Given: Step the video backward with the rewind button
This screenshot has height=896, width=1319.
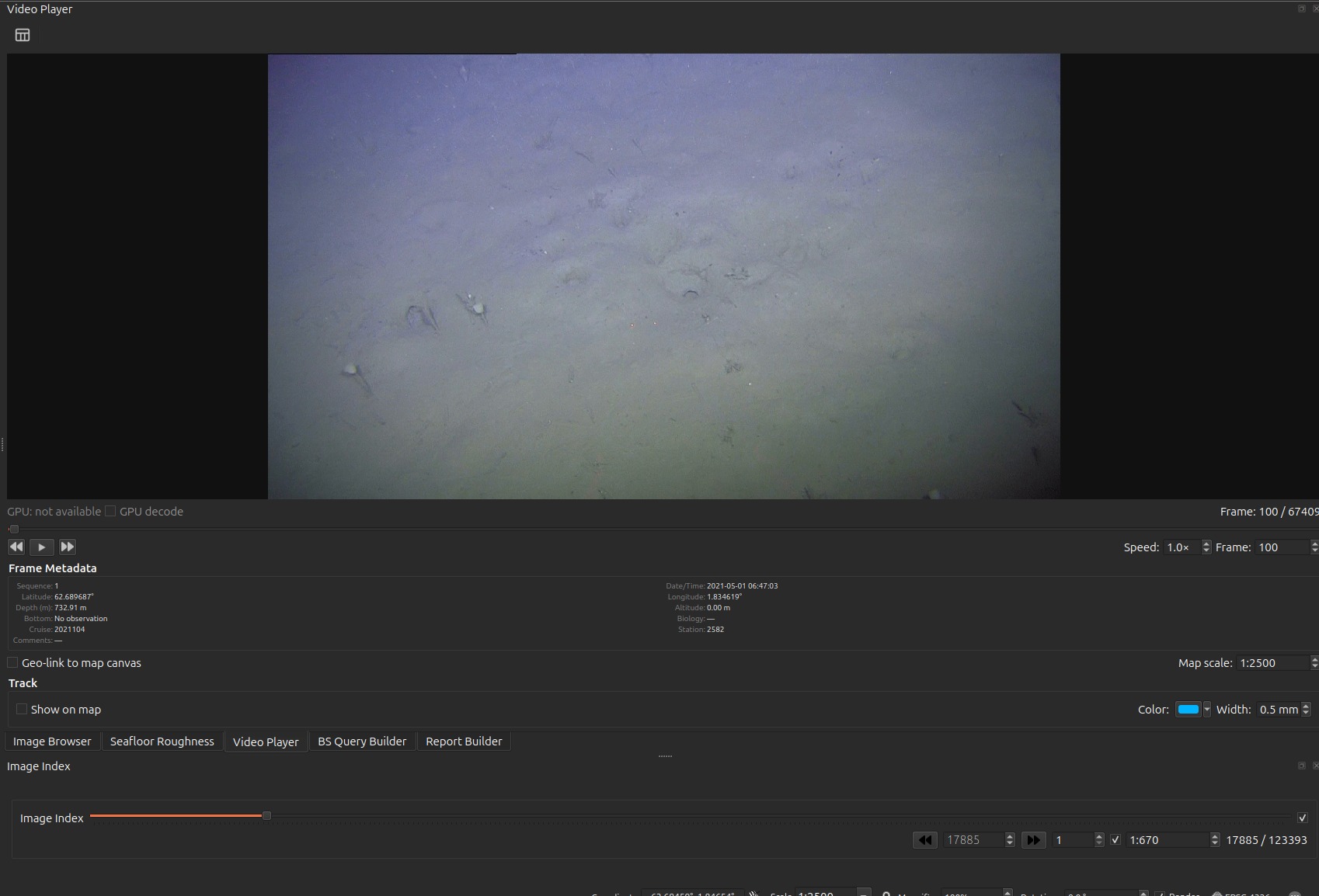Looking at the screenshot, I should 16,547.
